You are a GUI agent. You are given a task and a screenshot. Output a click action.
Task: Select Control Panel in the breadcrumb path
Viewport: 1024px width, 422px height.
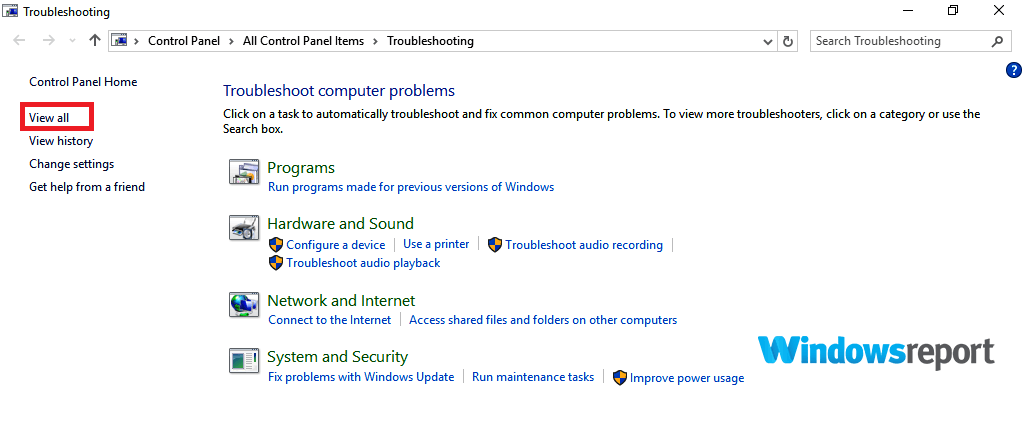coord(185,41)
